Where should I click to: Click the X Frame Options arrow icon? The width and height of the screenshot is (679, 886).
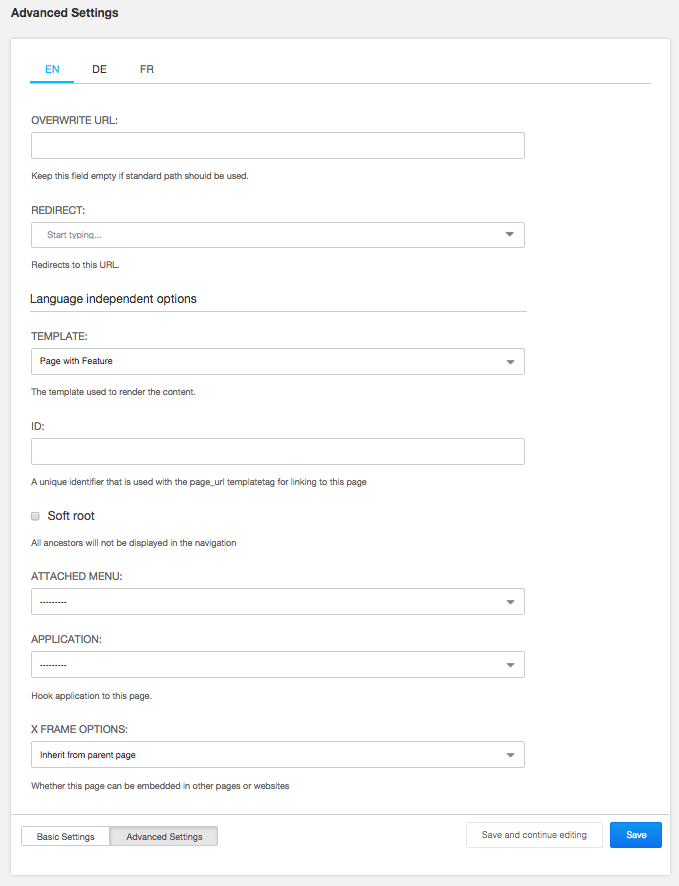coord(509,755)
